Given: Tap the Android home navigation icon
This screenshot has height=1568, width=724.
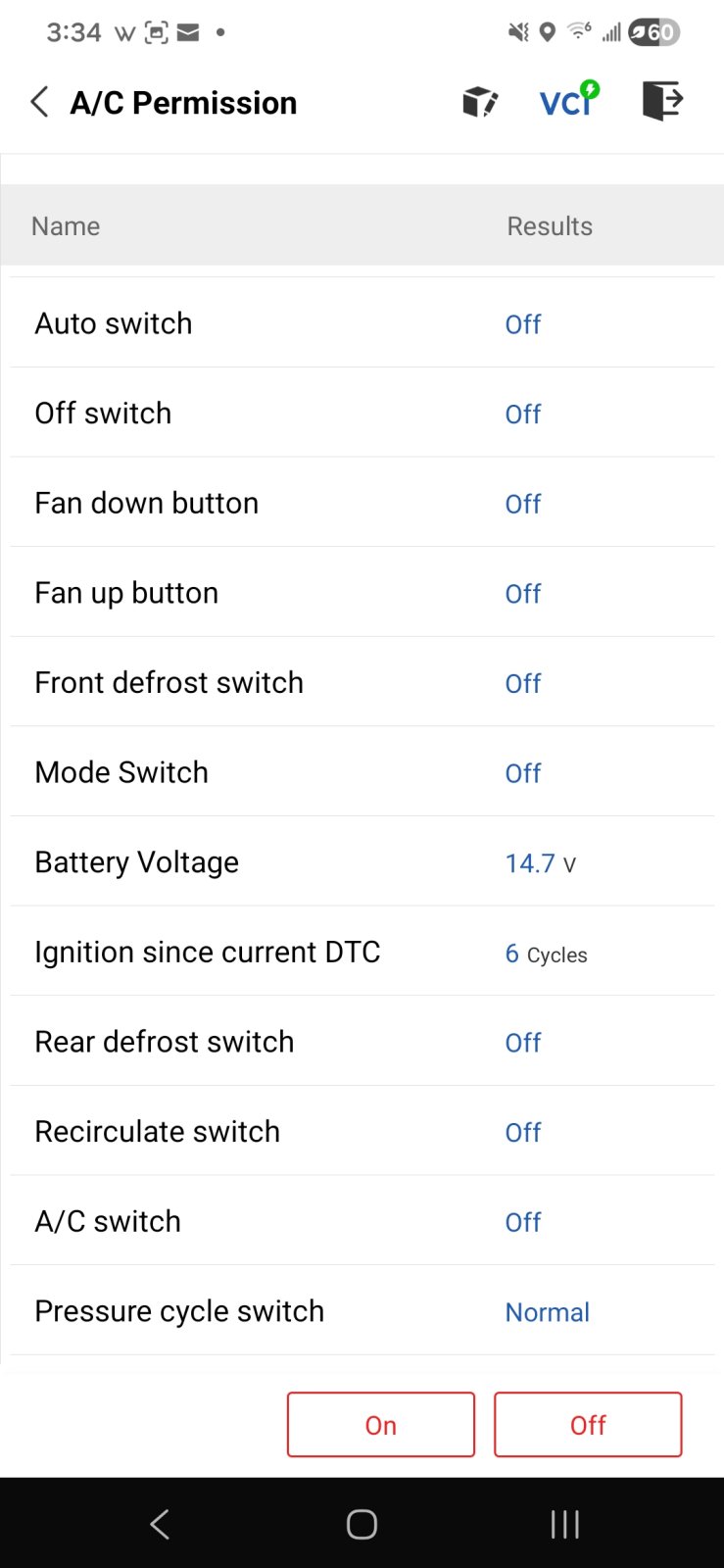Looking at the screenshot, I should 362,1524.
